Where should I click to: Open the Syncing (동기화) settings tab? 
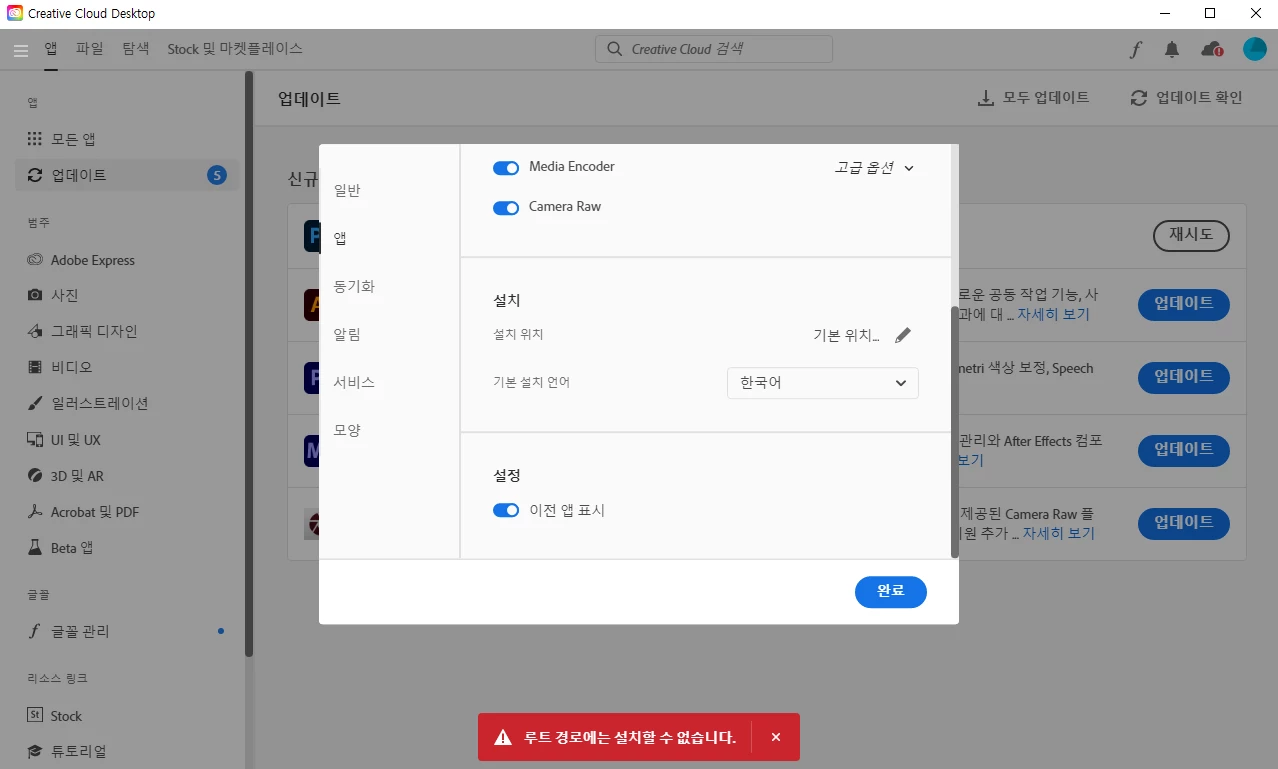click(354, 286)
